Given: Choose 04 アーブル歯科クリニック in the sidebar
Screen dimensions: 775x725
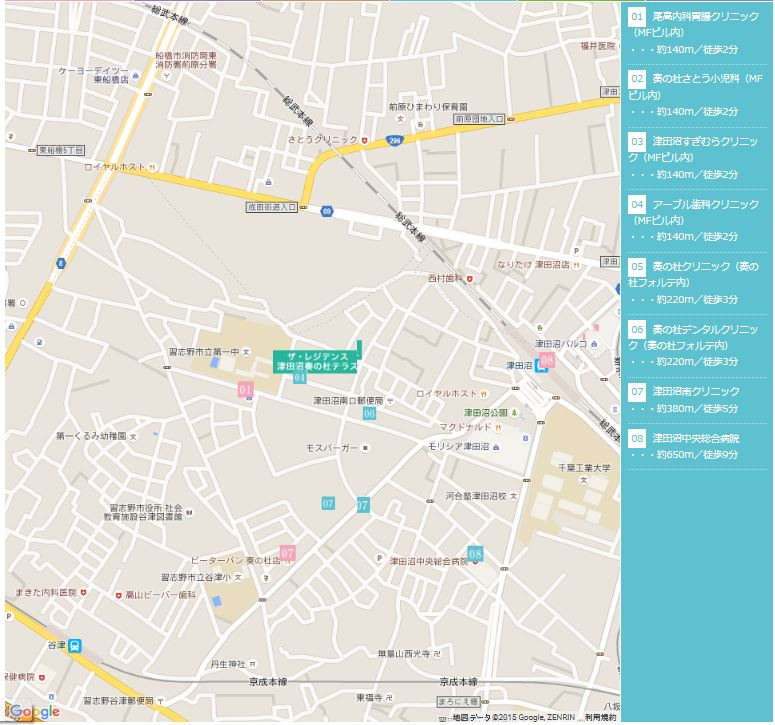Looking at the screenshot, I should click(x=696, y=211).
